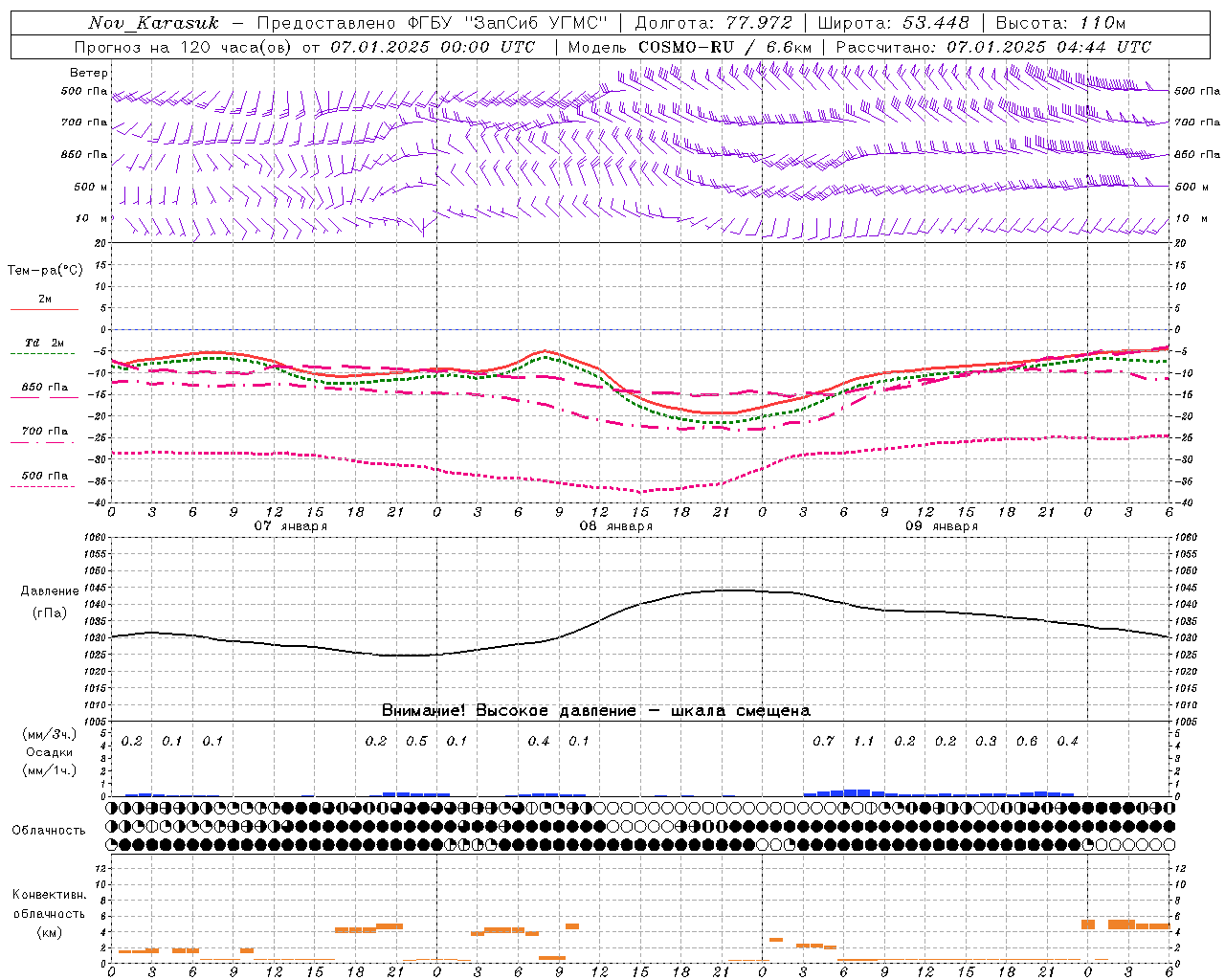Image resolution: width=1225 pixels, height=980 pixels.
Task: Click the Nov_Karasuk station title
Action: click(154, 23)
